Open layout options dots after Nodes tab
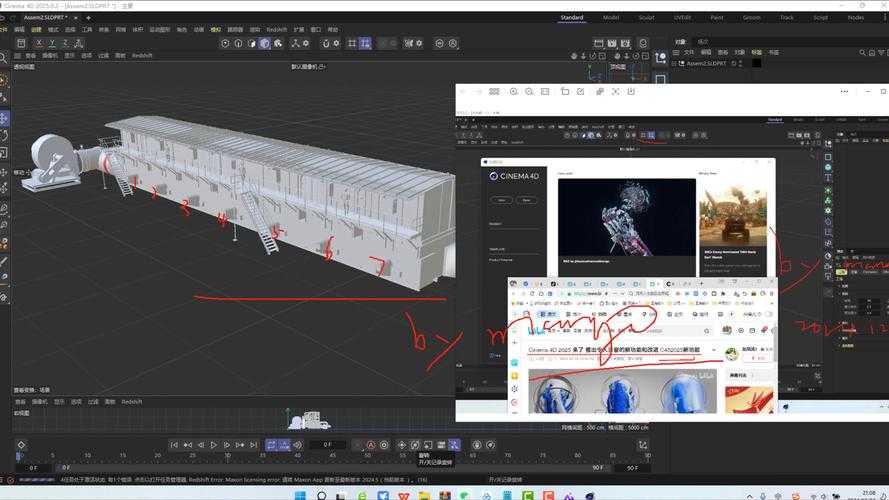 click(x=885, y=18)
